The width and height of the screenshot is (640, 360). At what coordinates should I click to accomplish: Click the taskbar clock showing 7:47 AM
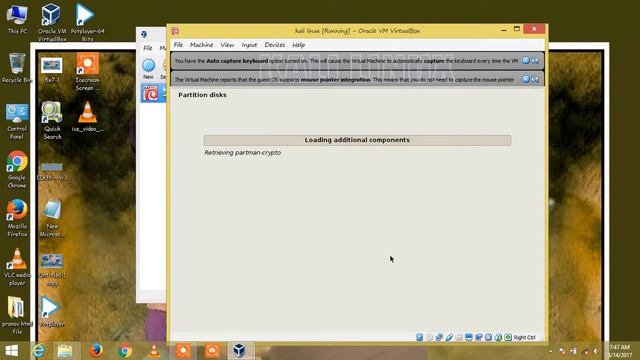point(620,351)
